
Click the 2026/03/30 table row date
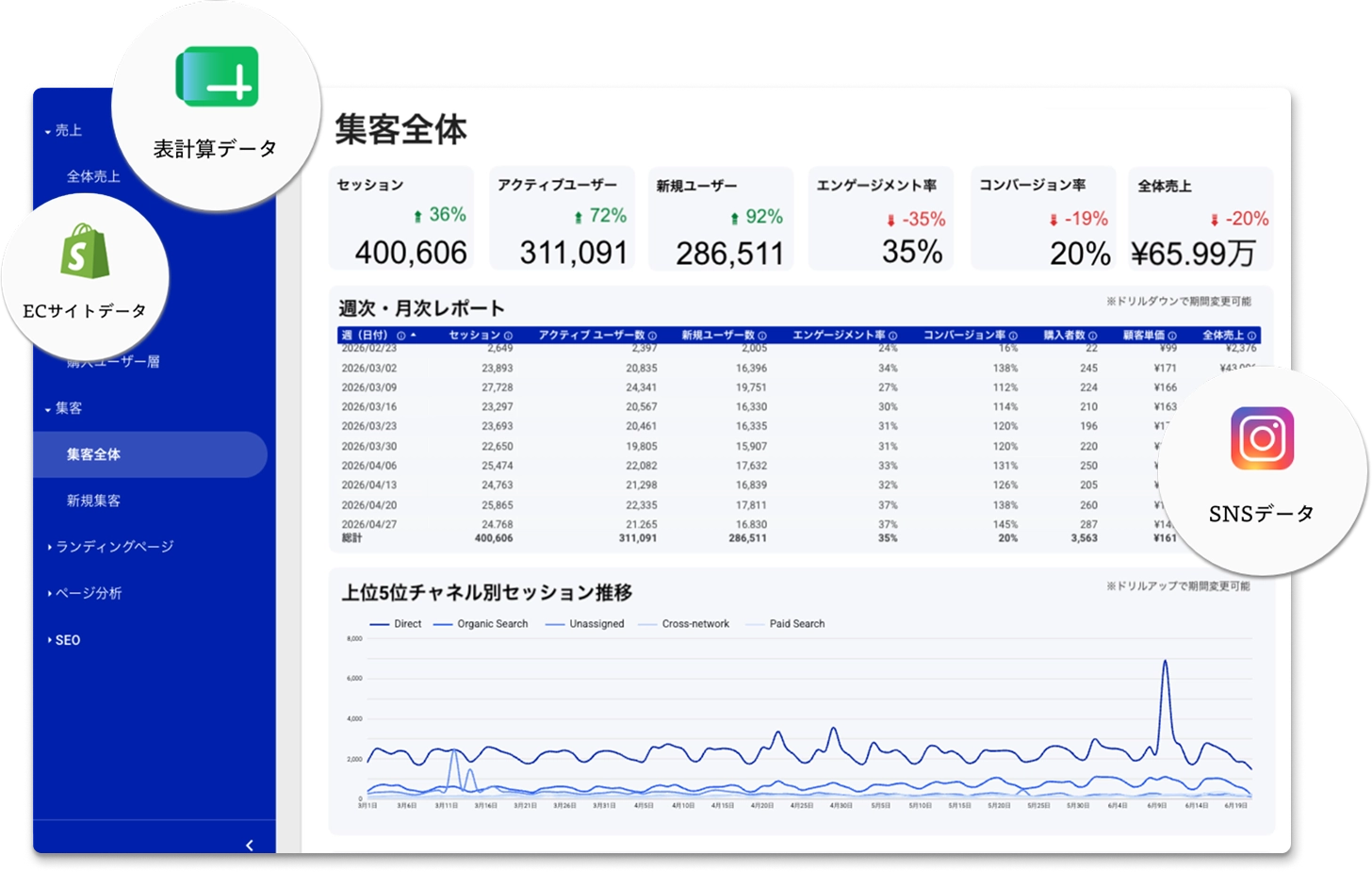coord(368,447)
